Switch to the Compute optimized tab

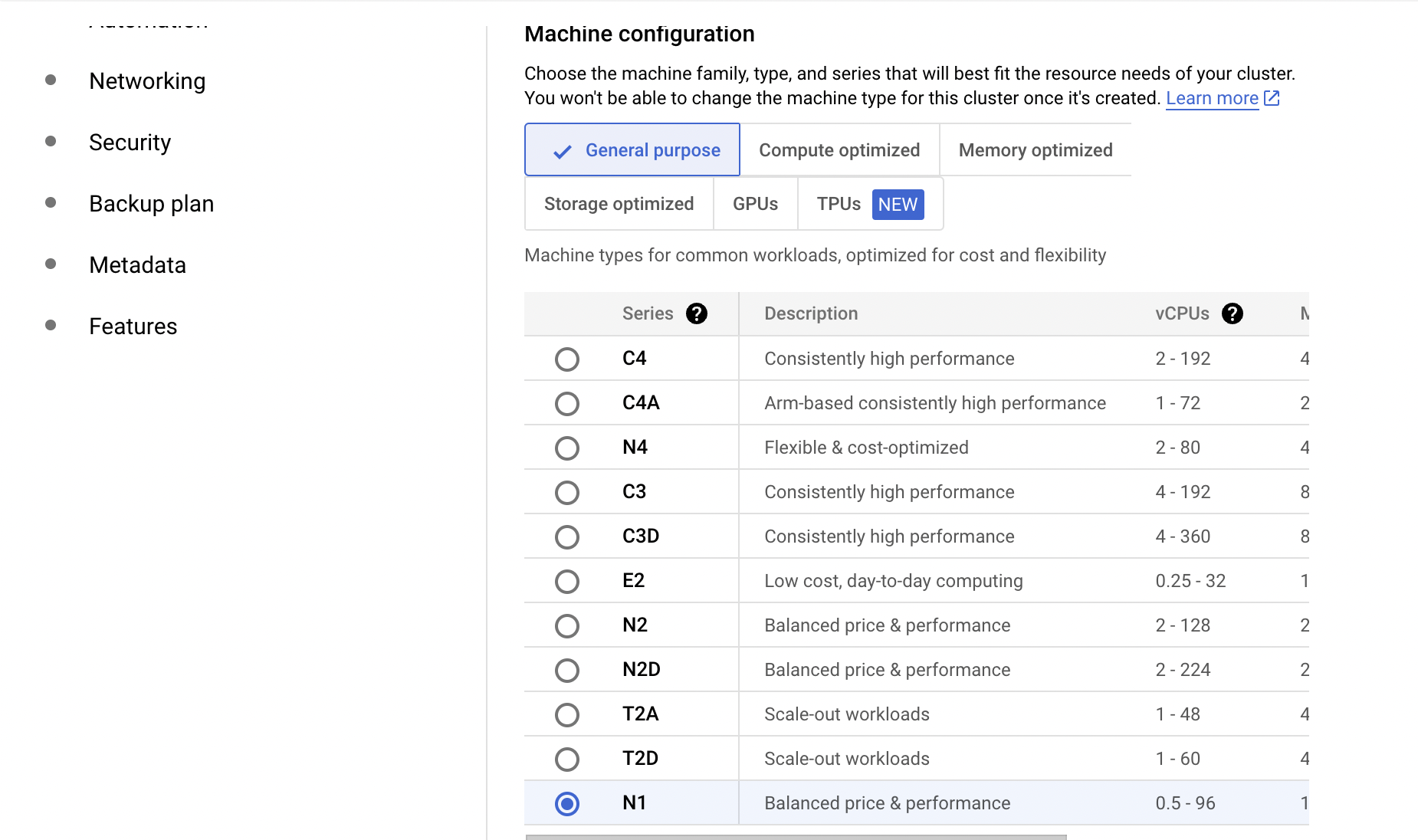click(839, 150)
